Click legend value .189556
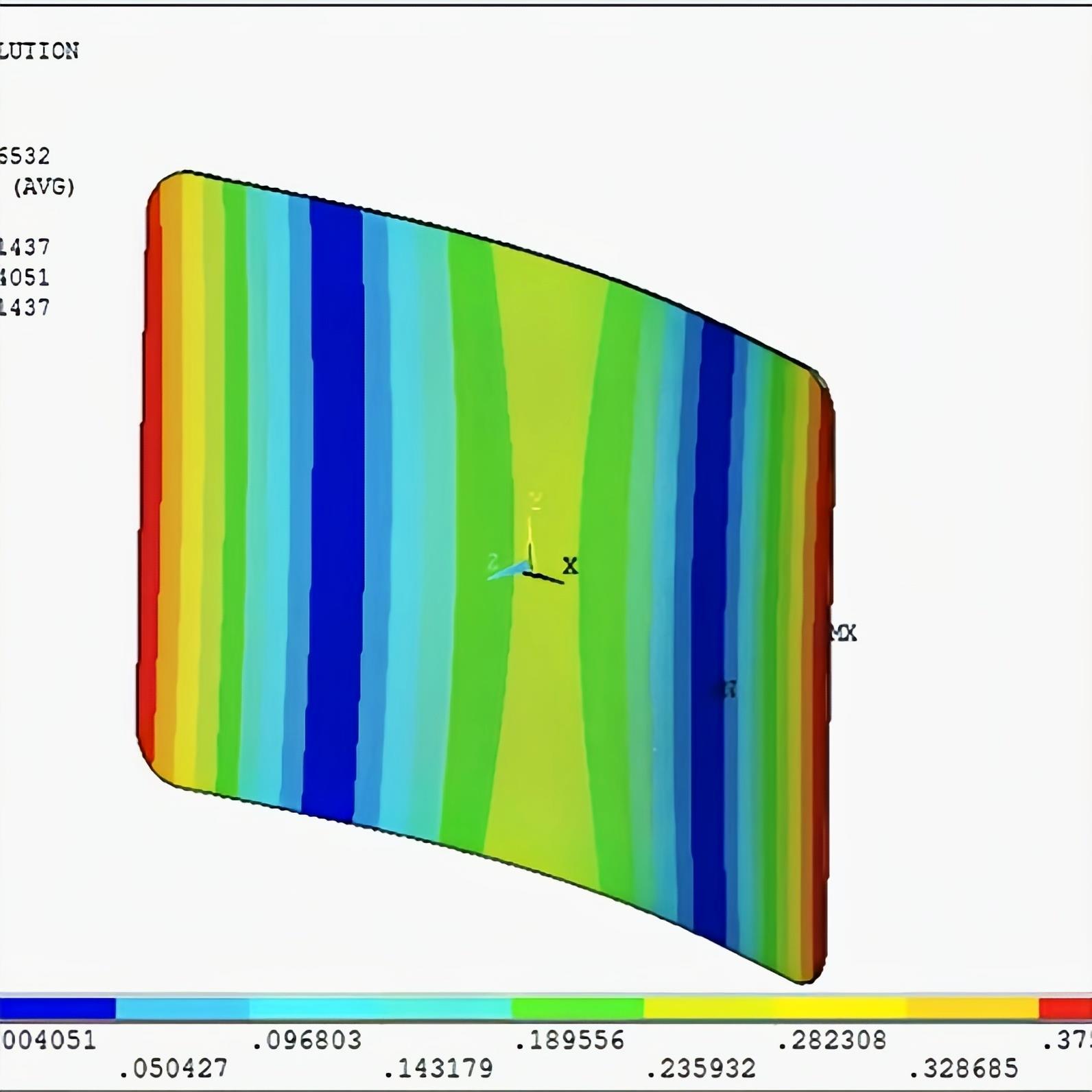This screenshot has height=1092, width=1092. (569, 1041)
